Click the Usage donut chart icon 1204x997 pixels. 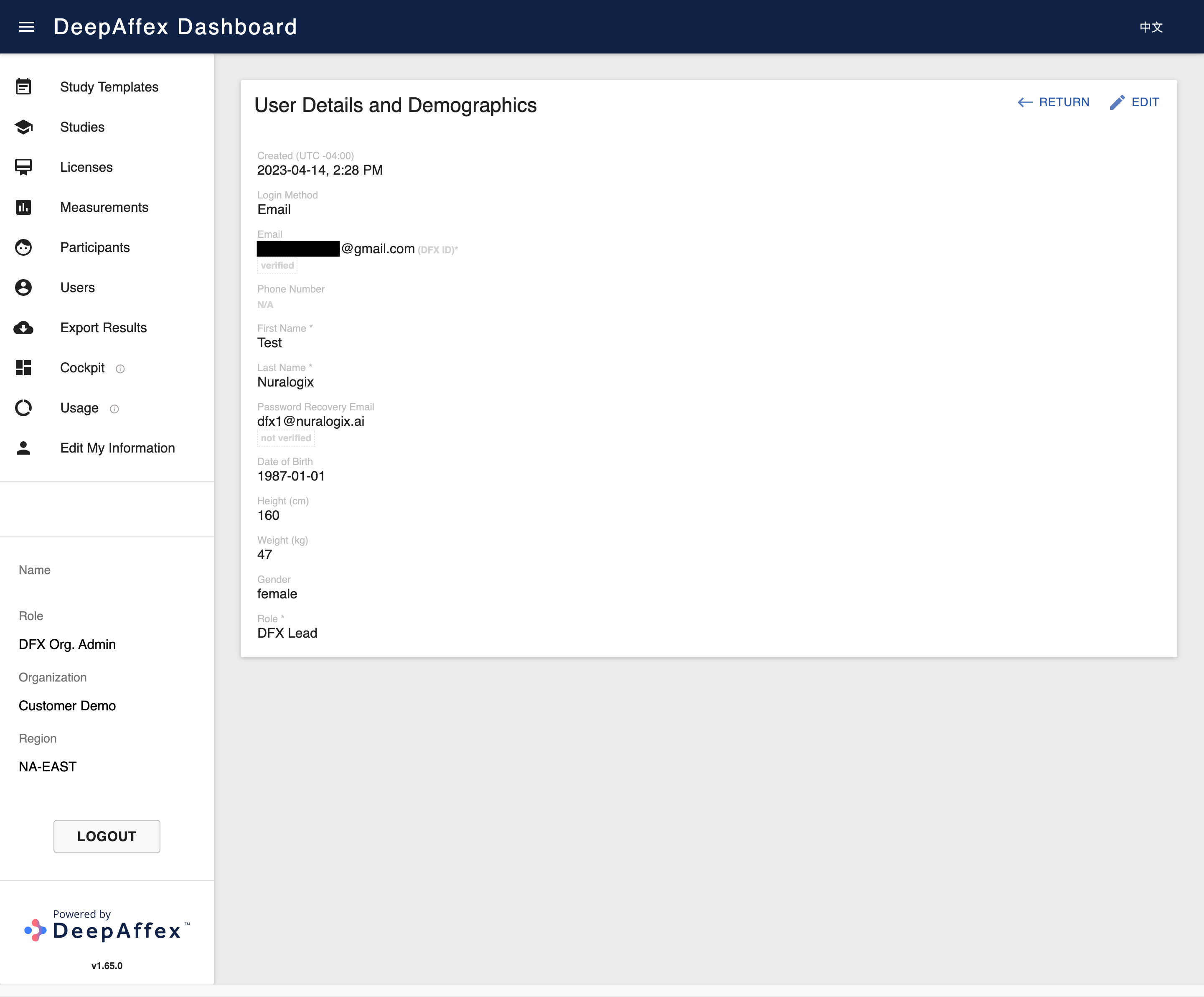point(23,408)
